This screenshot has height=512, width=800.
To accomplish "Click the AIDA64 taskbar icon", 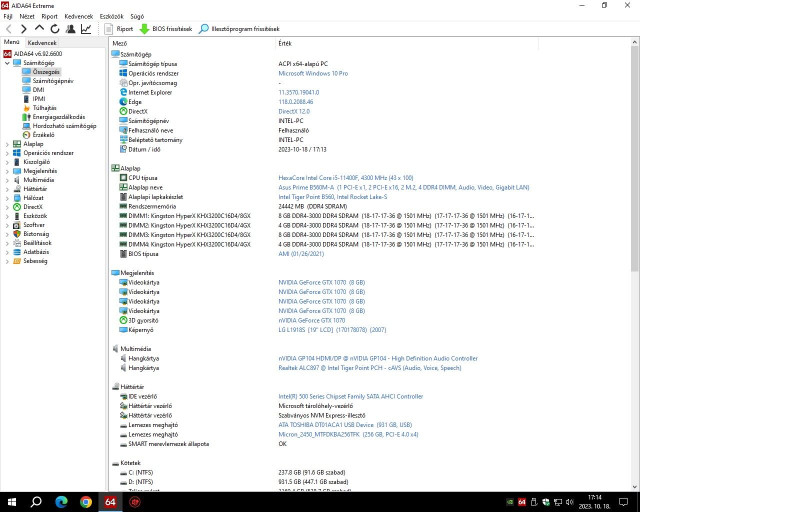I will 110,502.
